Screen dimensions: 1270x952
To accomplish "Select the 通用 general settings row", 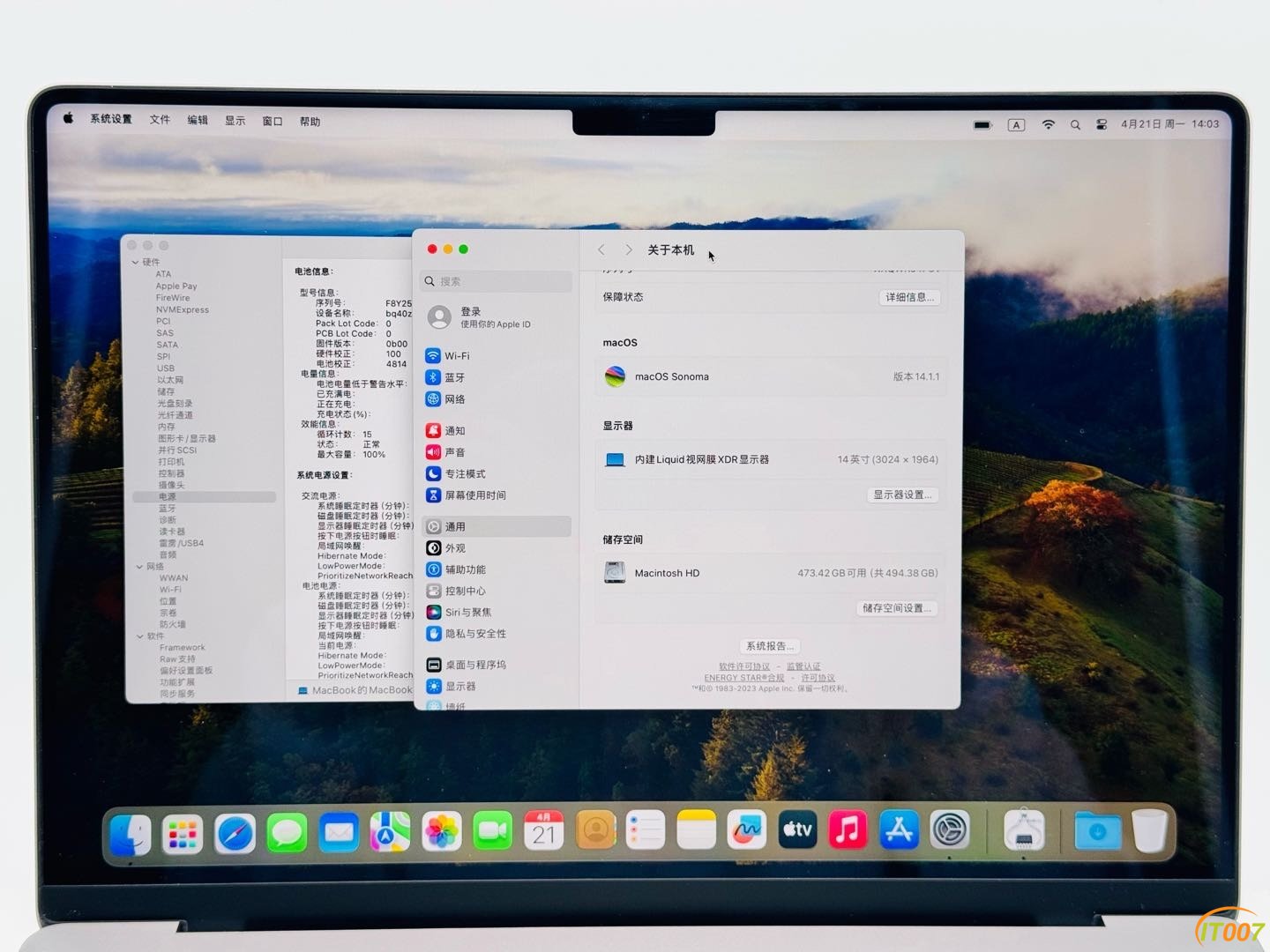I will point(496,526).
